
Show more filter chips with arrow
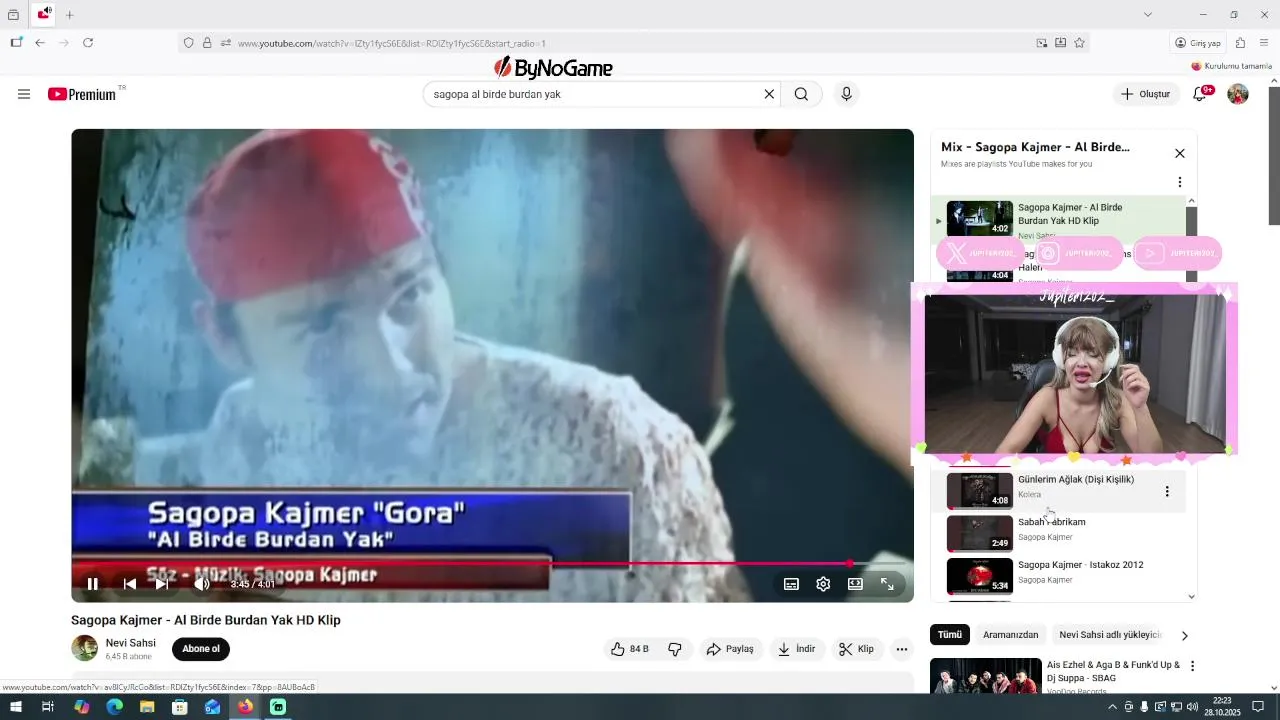point(1185,635)
